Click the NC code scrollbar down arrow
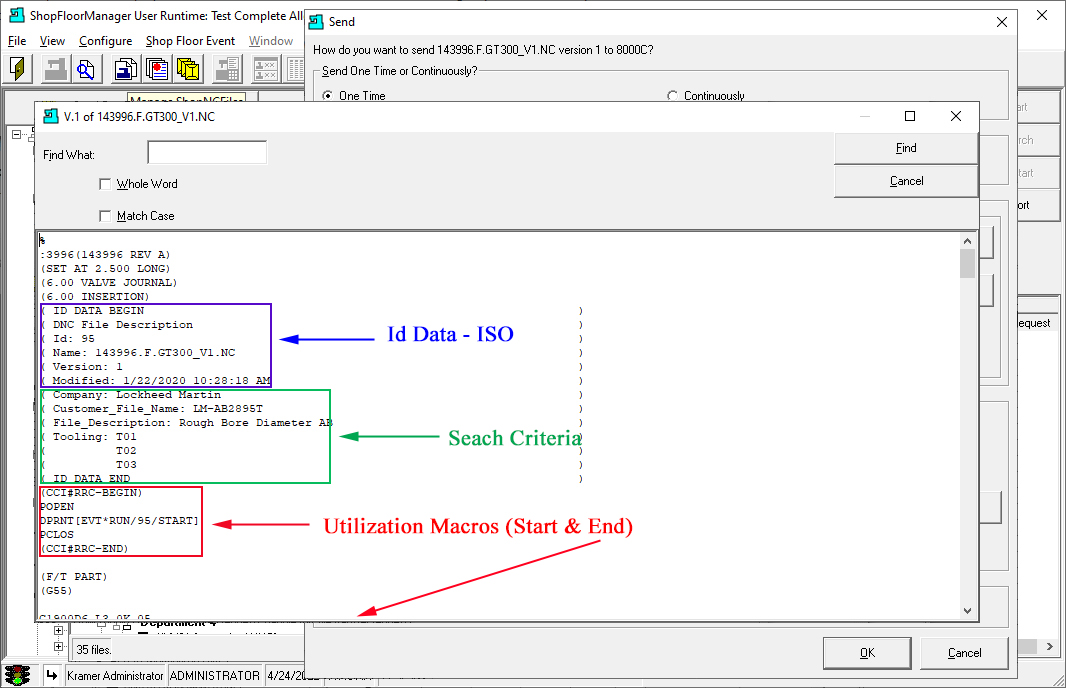The width and height of the screenshot is (1066, 688). (x=967, y=610)
